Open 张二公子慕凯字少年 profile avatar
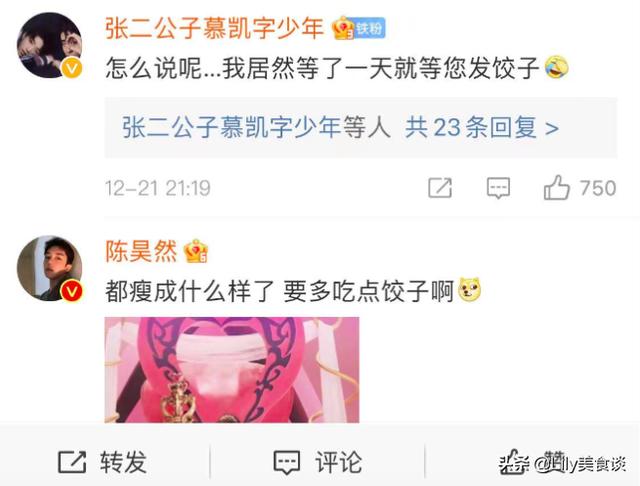 point(49,45)
